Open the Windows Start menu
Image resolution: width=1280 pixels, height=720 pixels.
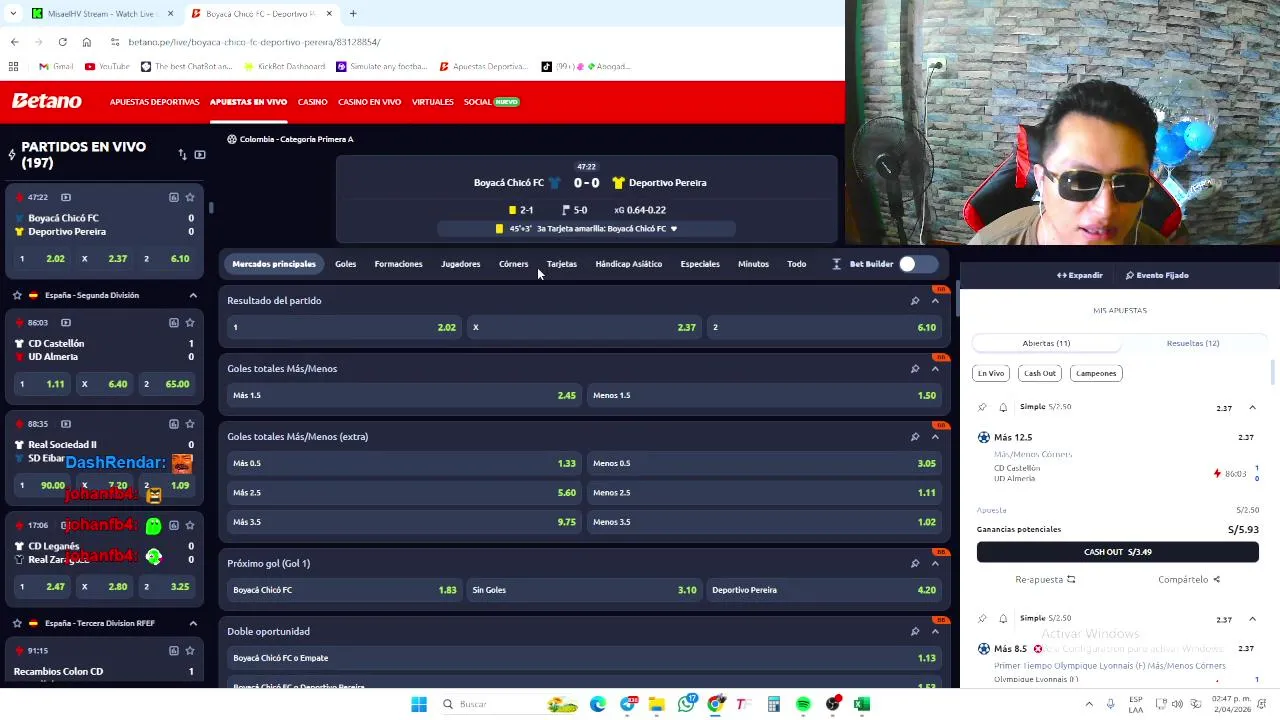click(419, 704)
